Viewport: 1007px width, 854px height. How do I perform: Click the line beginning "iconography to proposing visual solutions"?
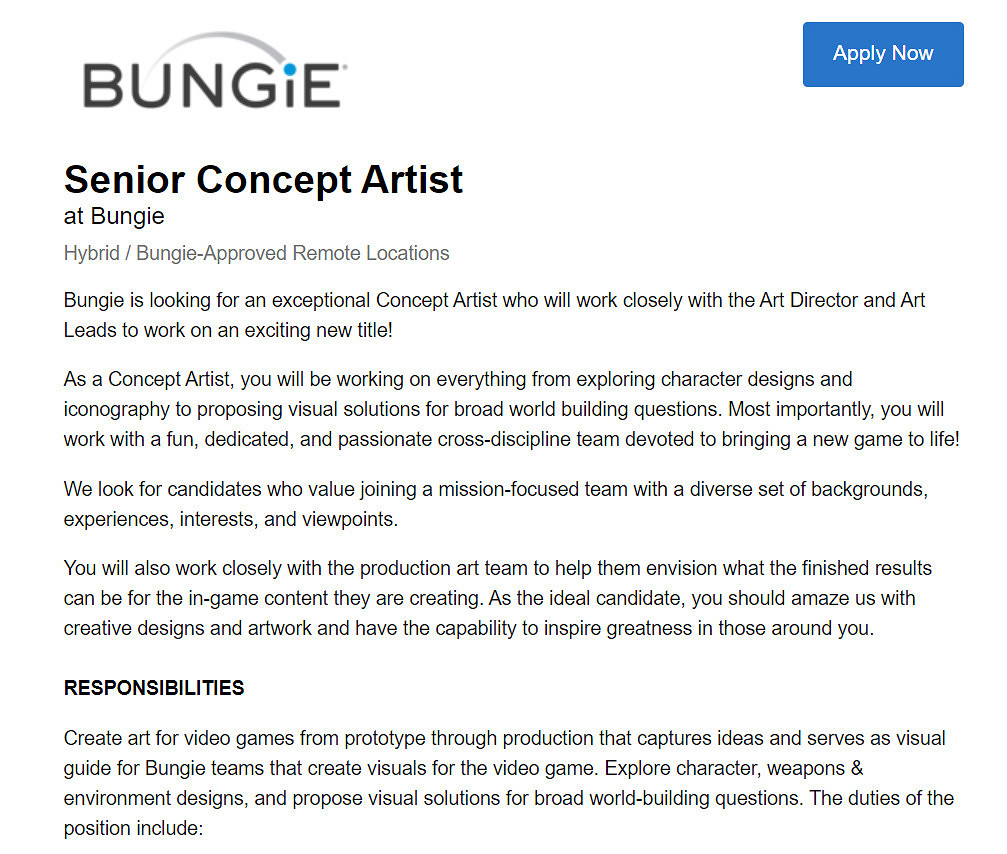click(503, 409)
